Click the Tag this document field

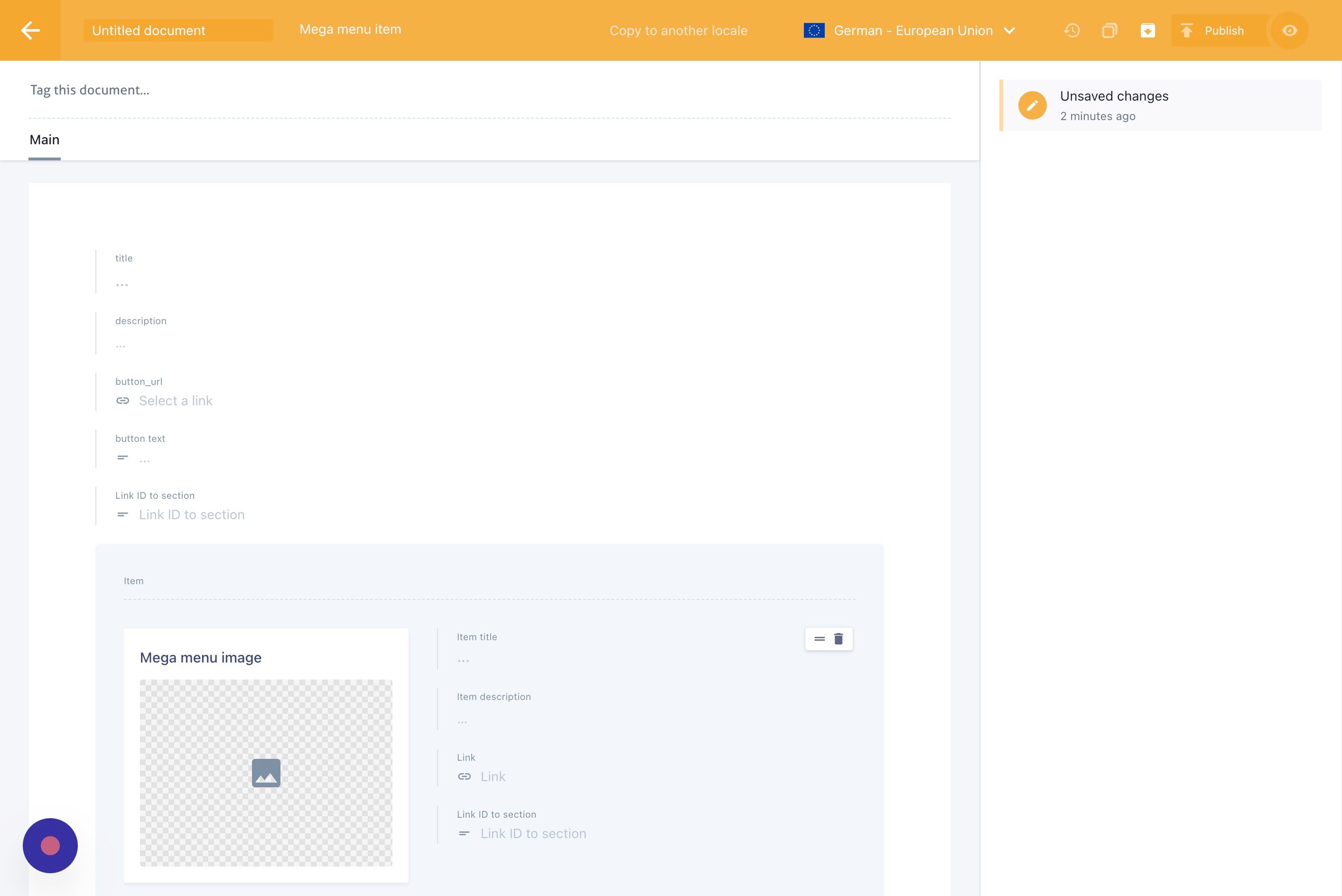[90, 90]
